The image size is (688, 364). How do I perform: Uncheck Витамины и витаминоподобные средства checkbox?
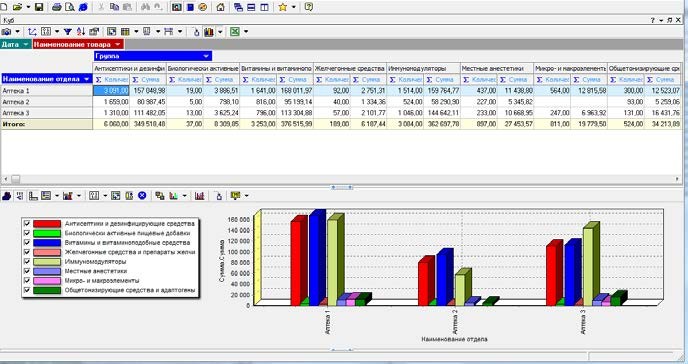pyautogui.click(x=27, y=243)
